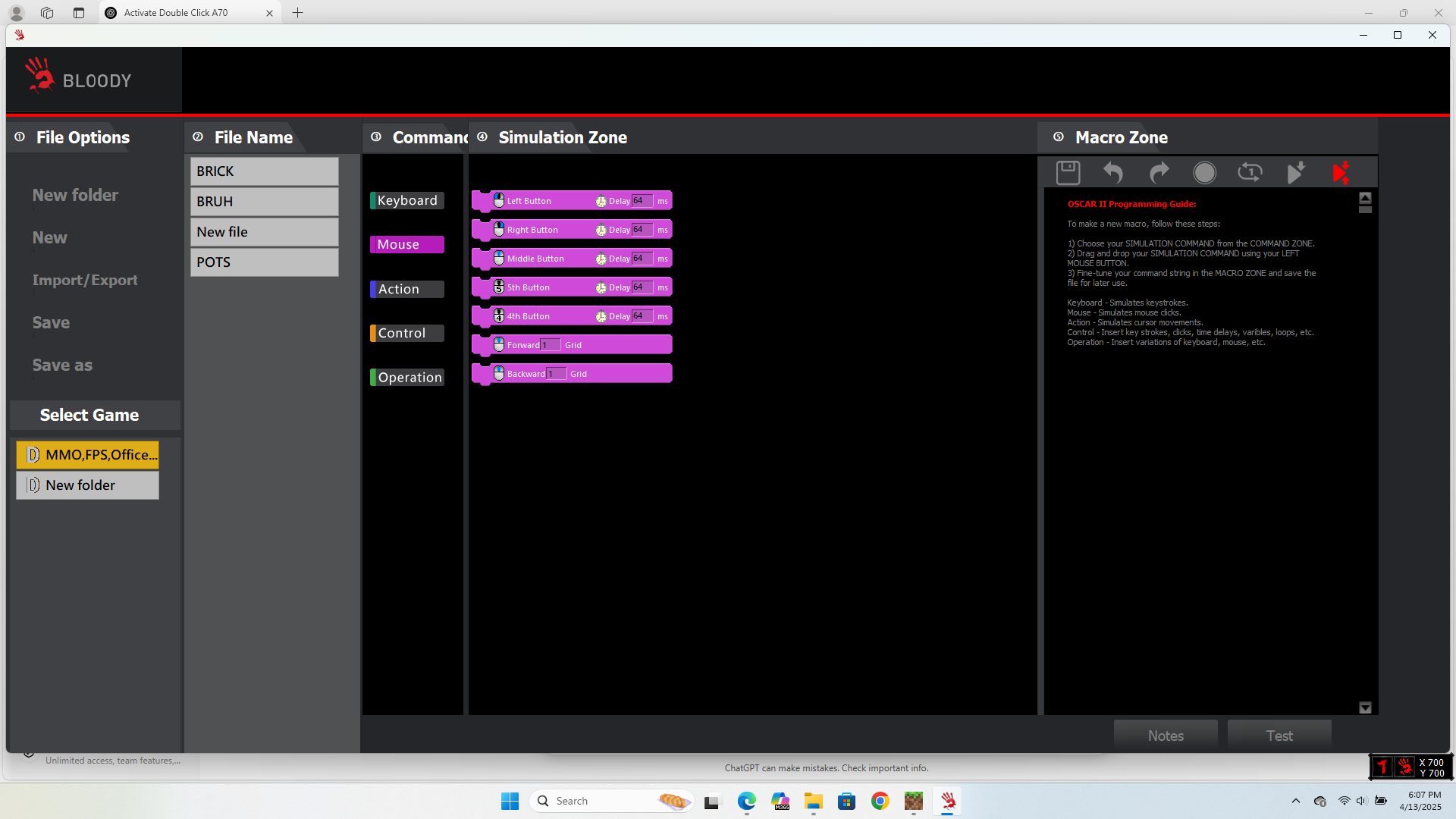Select the Control command category
The image size is (1456, 819).
(407, 334)
